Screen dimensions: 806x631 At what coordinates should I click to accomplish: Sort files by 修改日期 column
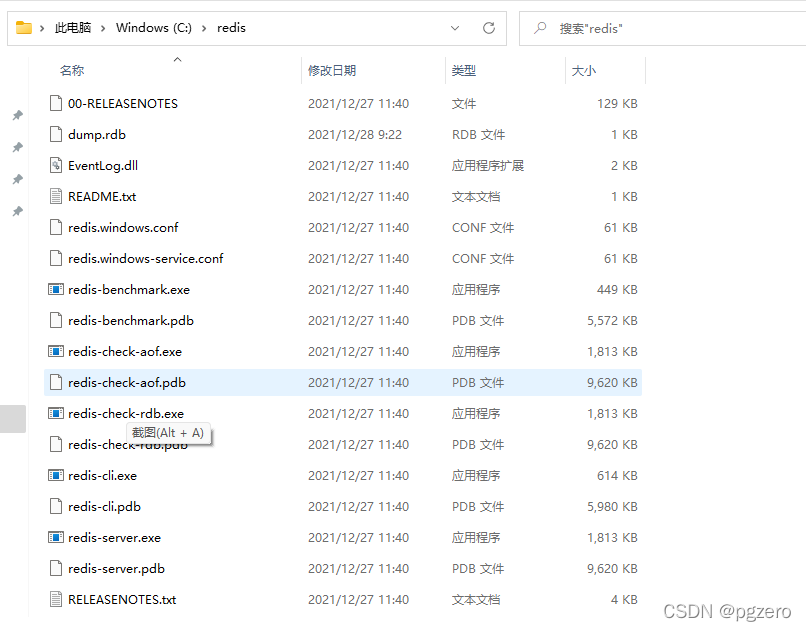point(332,70)
